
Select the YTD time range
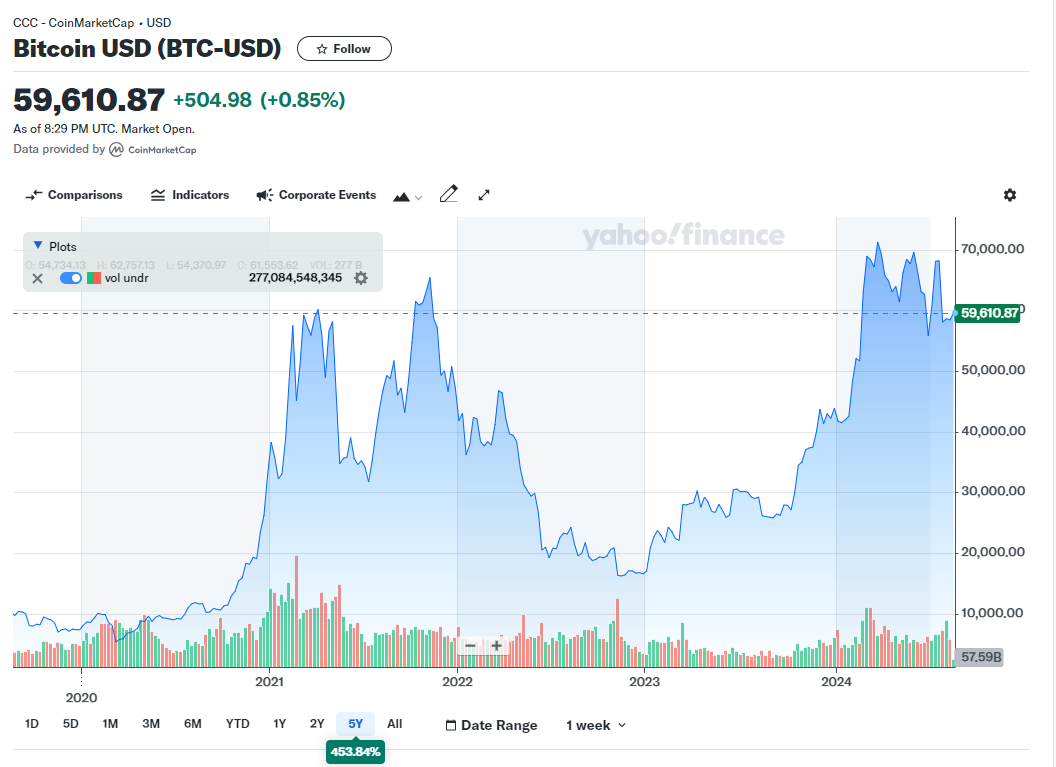(238, 724)
